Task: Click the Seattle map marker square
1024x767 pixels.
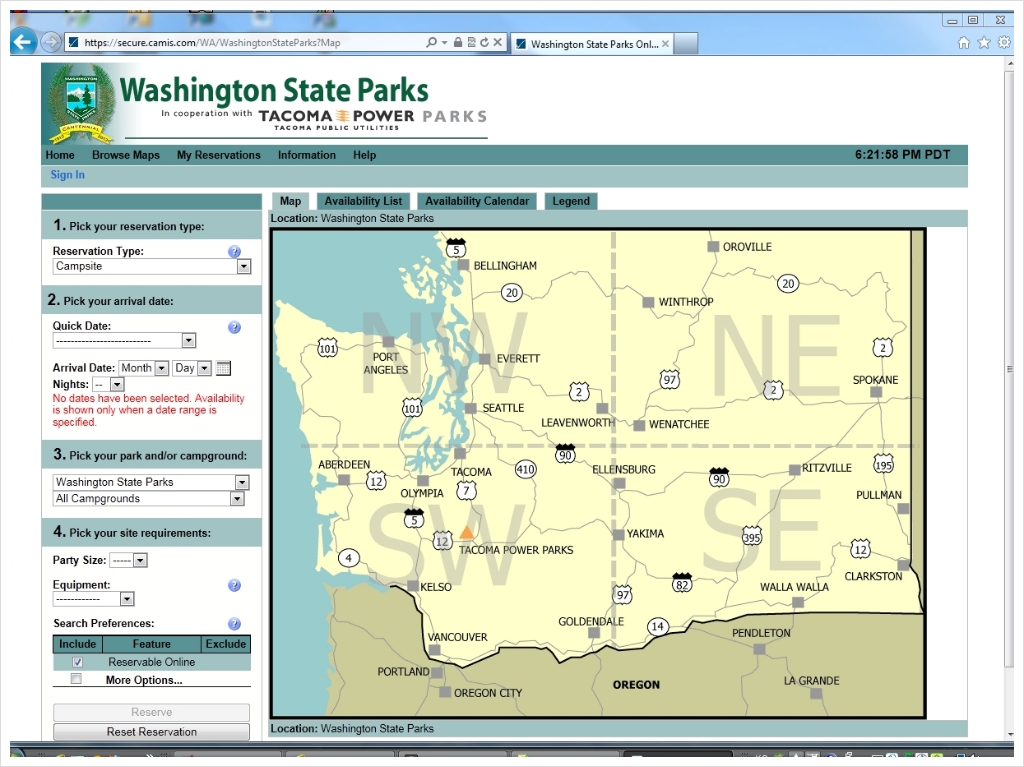Action: [471, 408]
